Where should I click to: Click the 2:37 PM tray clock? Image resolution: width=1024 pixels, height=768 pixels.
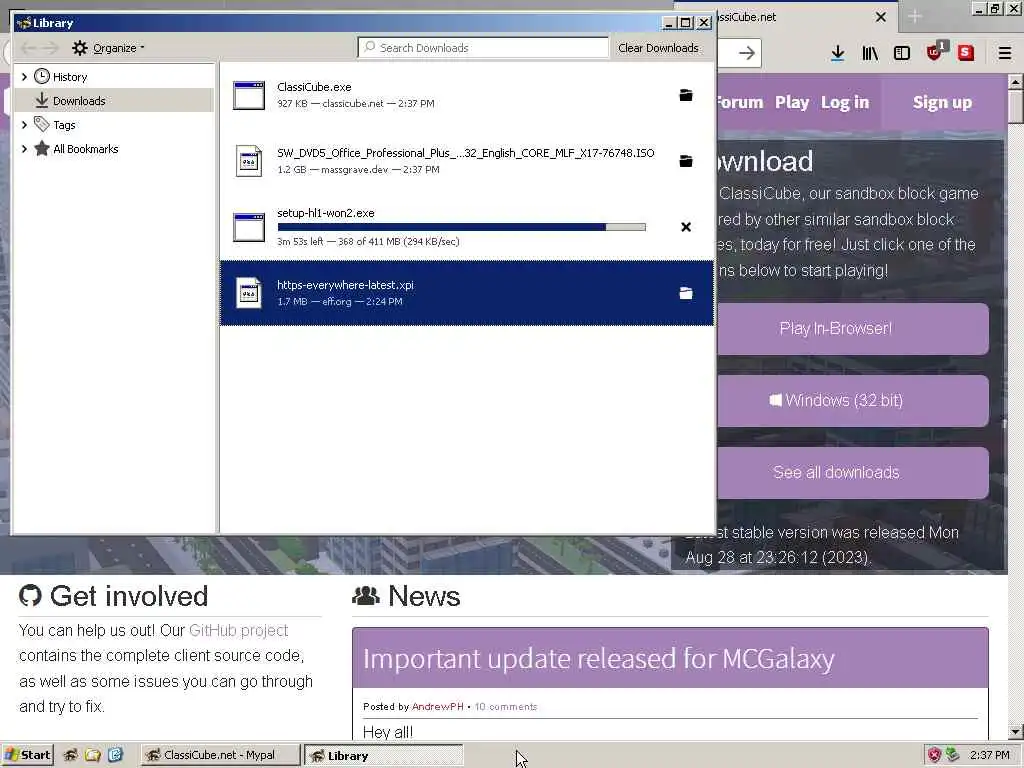point(989,755)
